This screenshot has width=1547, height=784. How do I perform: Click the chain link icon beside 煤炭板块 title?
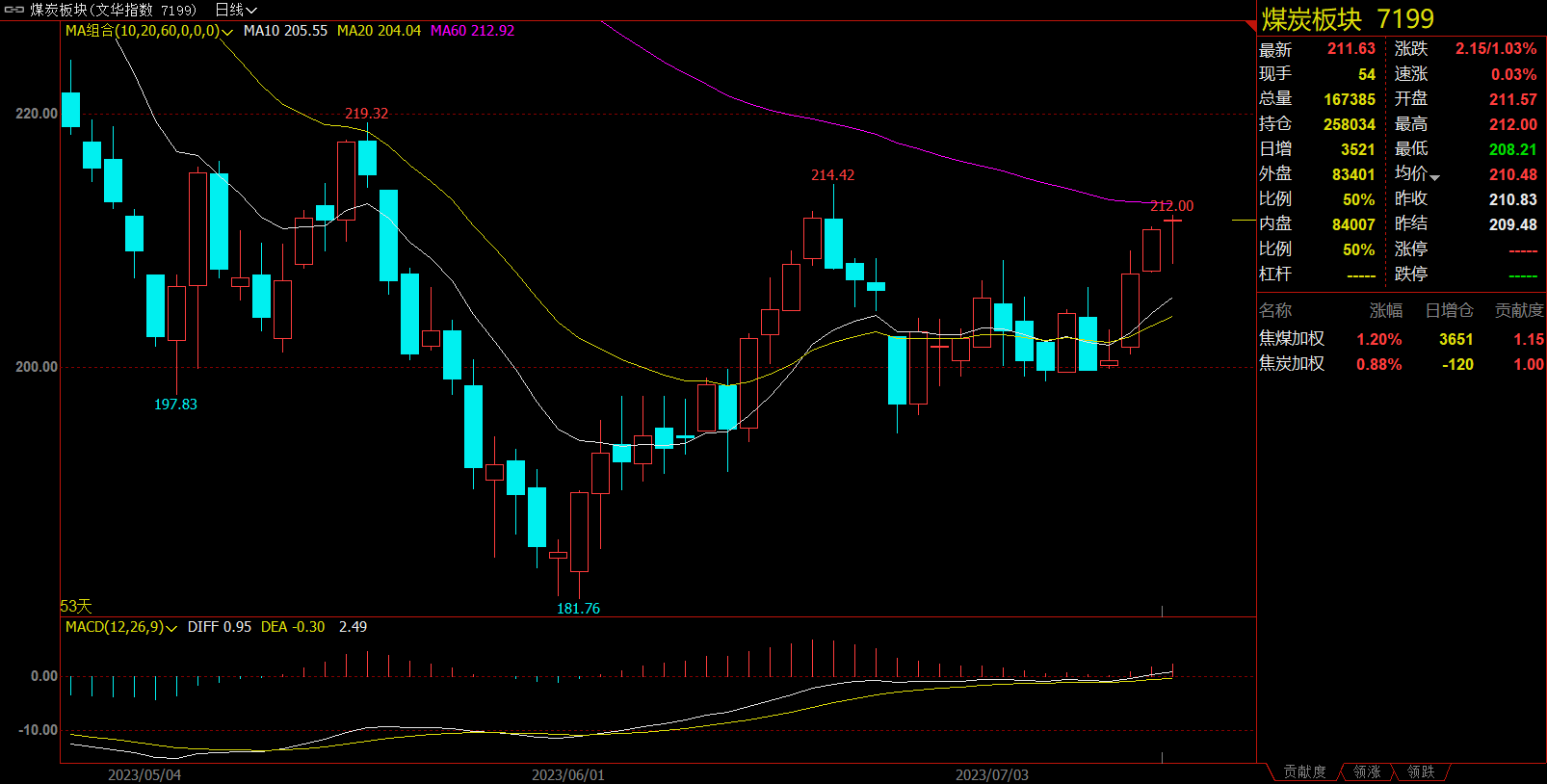pyautogui.click(x=14, y=10)
